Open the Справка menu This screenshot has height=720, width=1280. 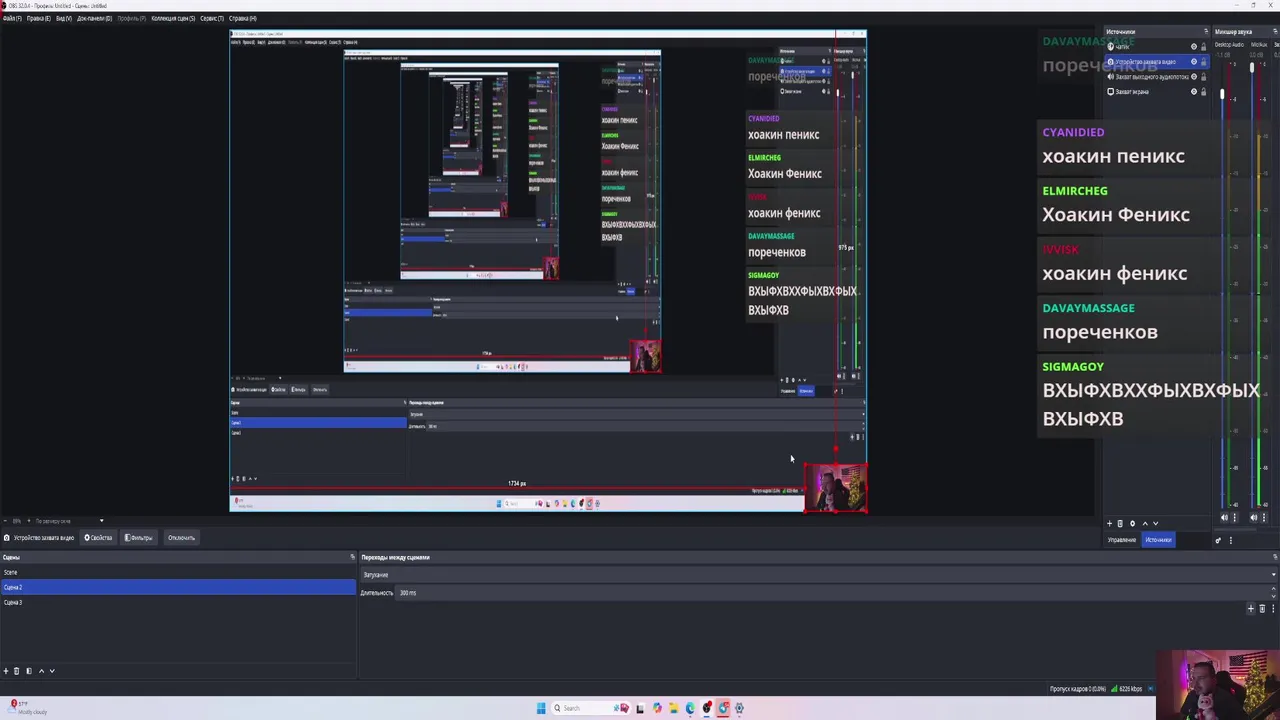243,18
